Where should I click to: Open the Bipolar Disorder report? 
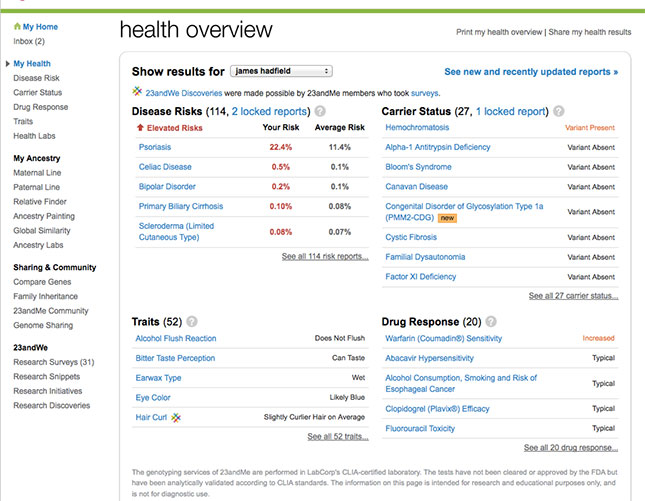tap(167, 187)
